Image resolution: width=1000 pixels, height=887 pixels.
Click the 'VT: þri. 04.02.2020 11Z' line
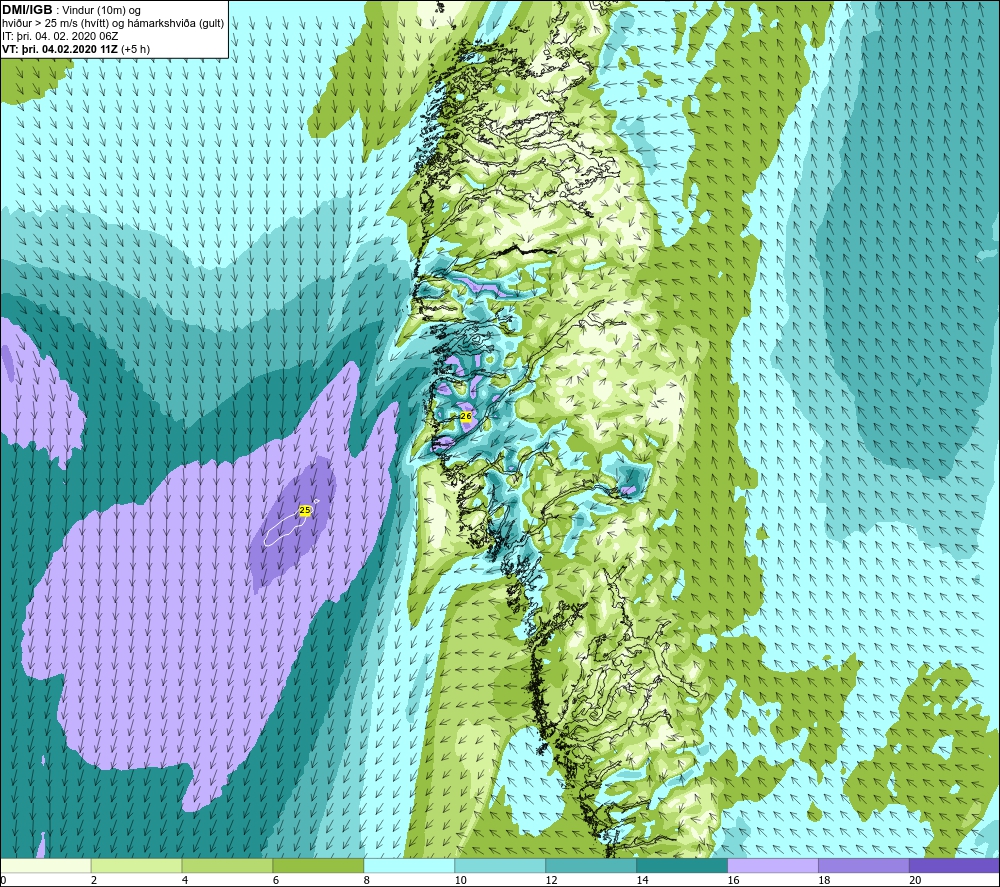[x=60, y=49]
